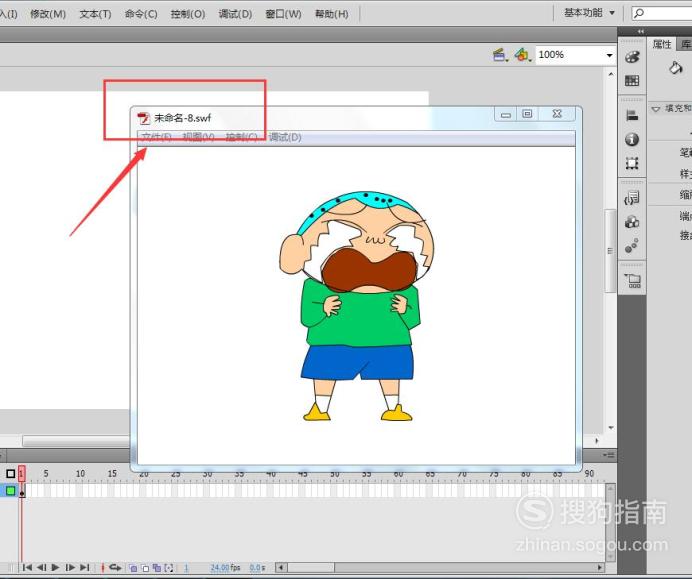Open the Color panel palette icon

click(632, 57)
